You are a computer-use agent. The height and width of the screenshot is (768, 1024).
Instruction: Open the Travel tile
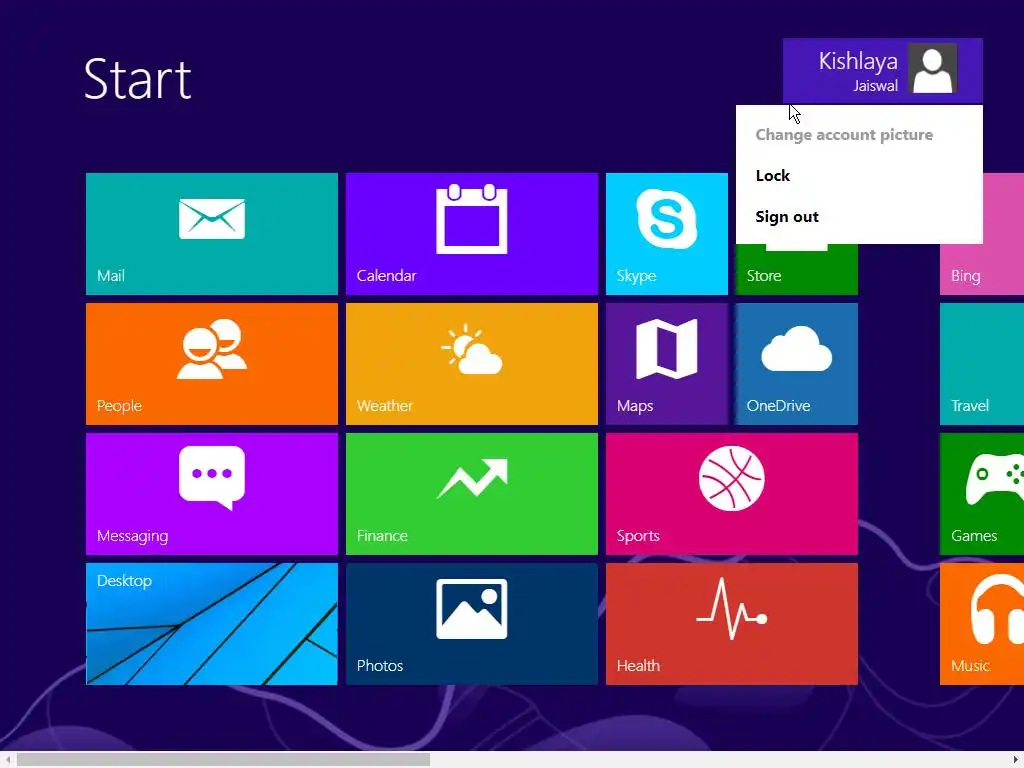[982, 364]
